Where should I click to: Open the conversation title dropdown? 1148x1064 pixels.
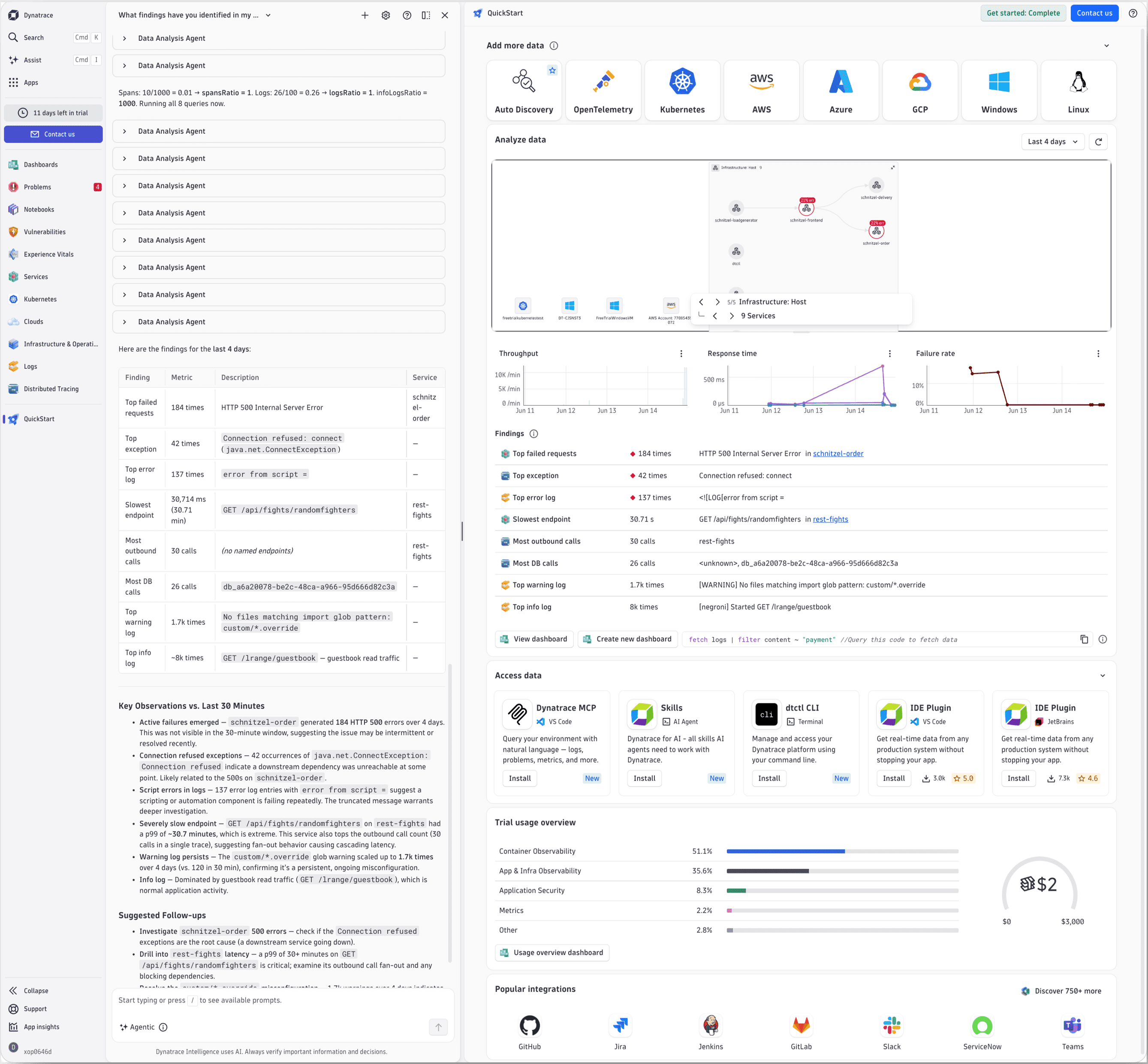point(268,15)
